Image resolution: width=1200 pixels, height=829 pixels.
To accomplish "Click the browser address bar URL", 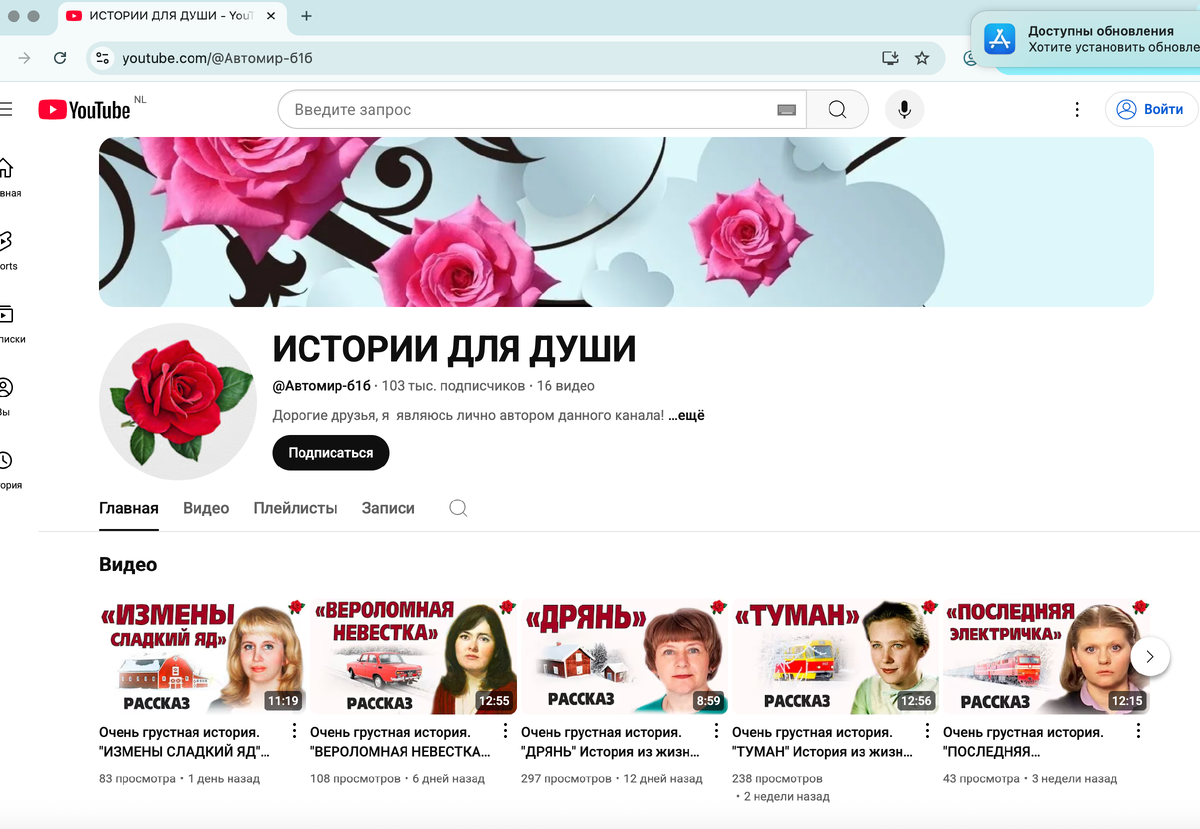I will click(217, 58).
